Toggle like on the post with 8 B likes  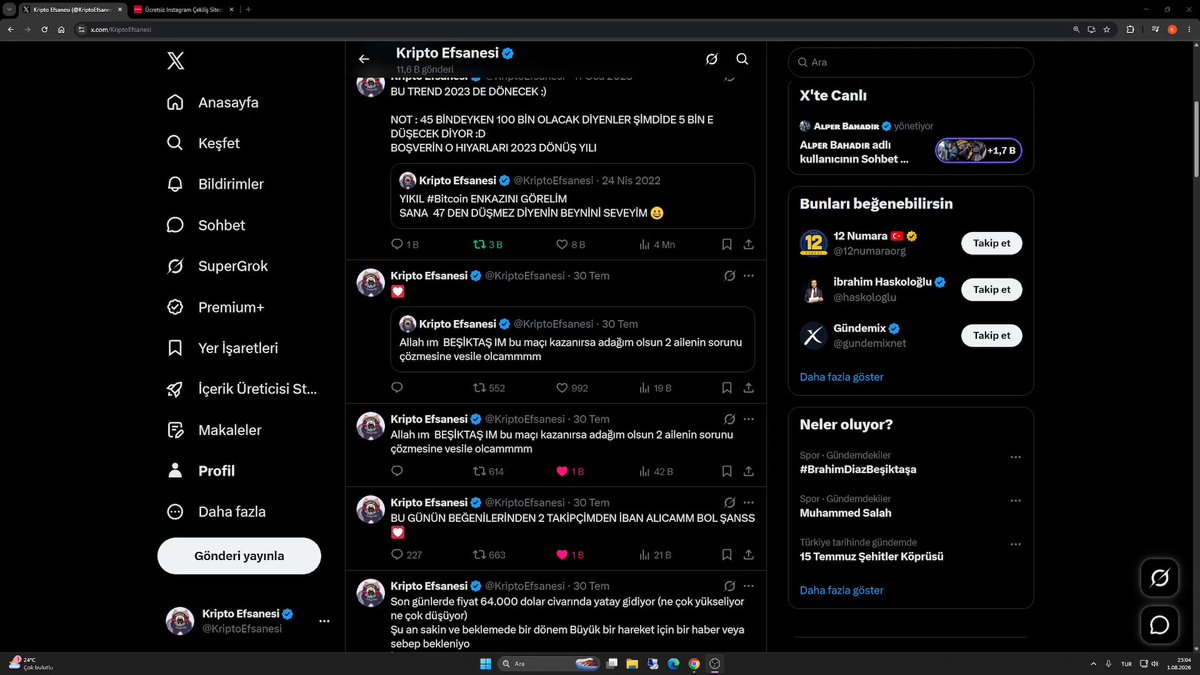click(x=570, y=244)
